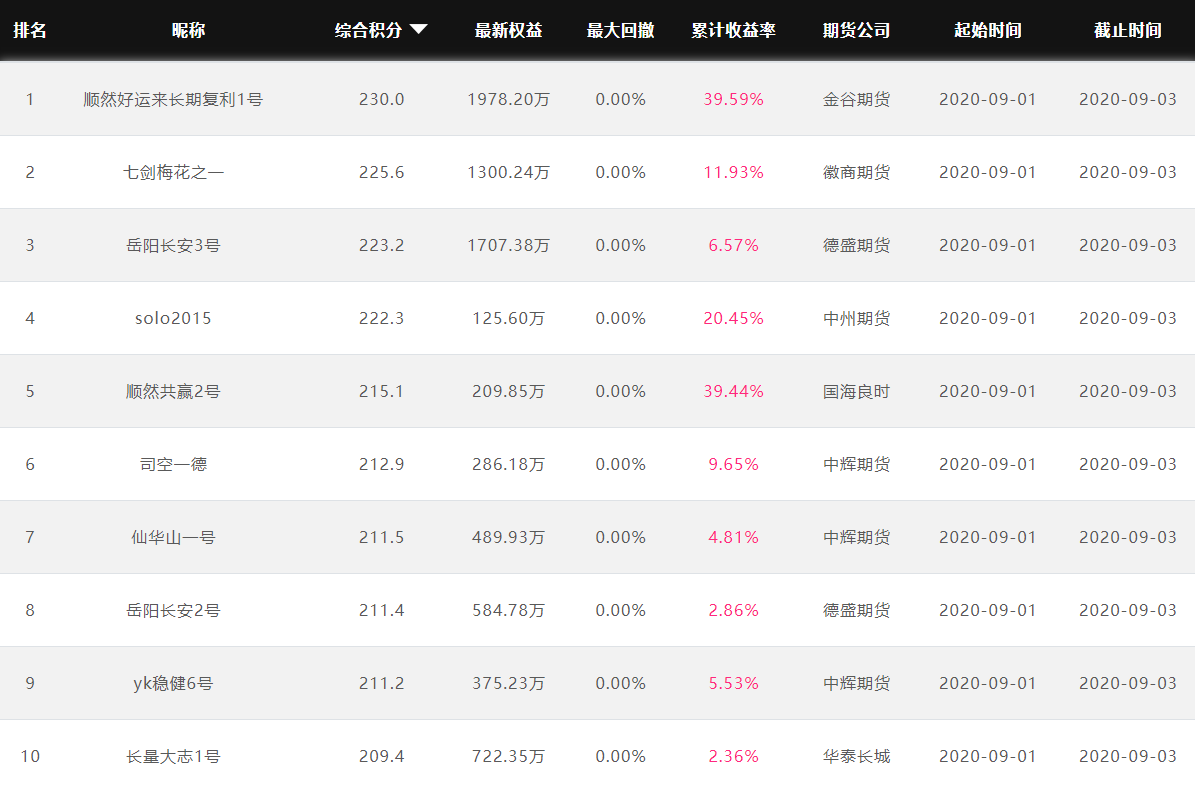This screenshot has width=1195, height=789.
Task: Select the score 209.4
Action: (x=382, y=756)
